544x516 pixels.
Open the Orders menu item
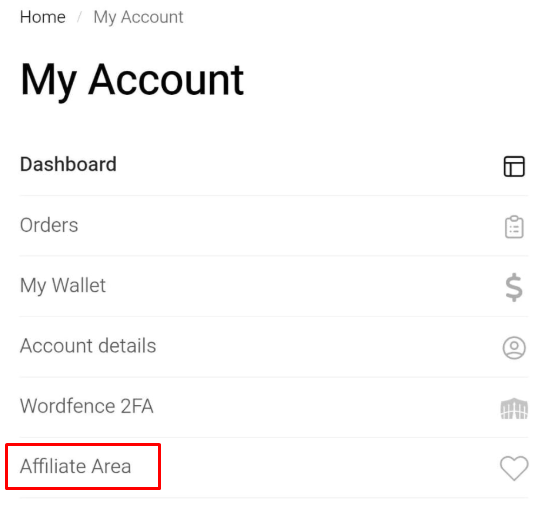coord(274,226)
